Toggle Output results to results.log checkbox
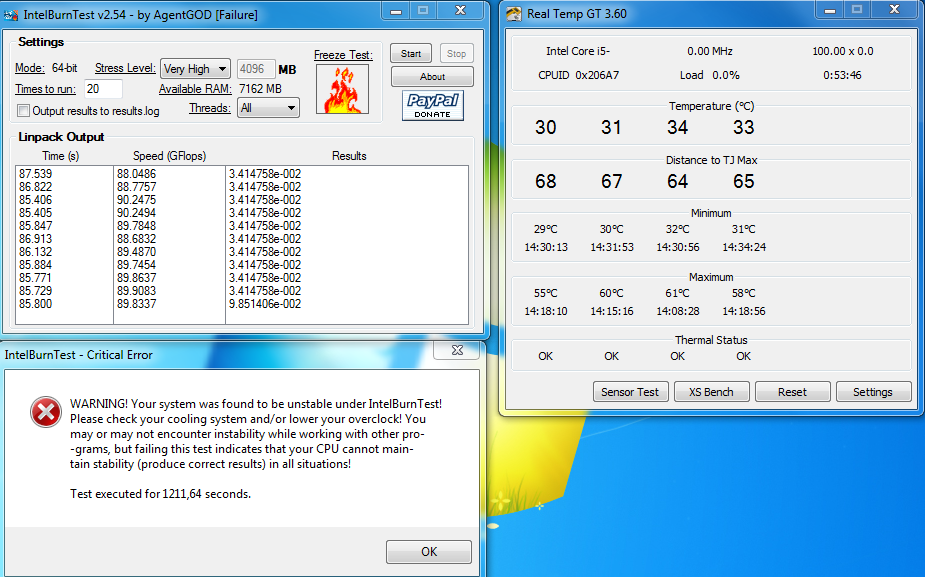This screenshot has height=577, width=925. (x=24, y=111)
